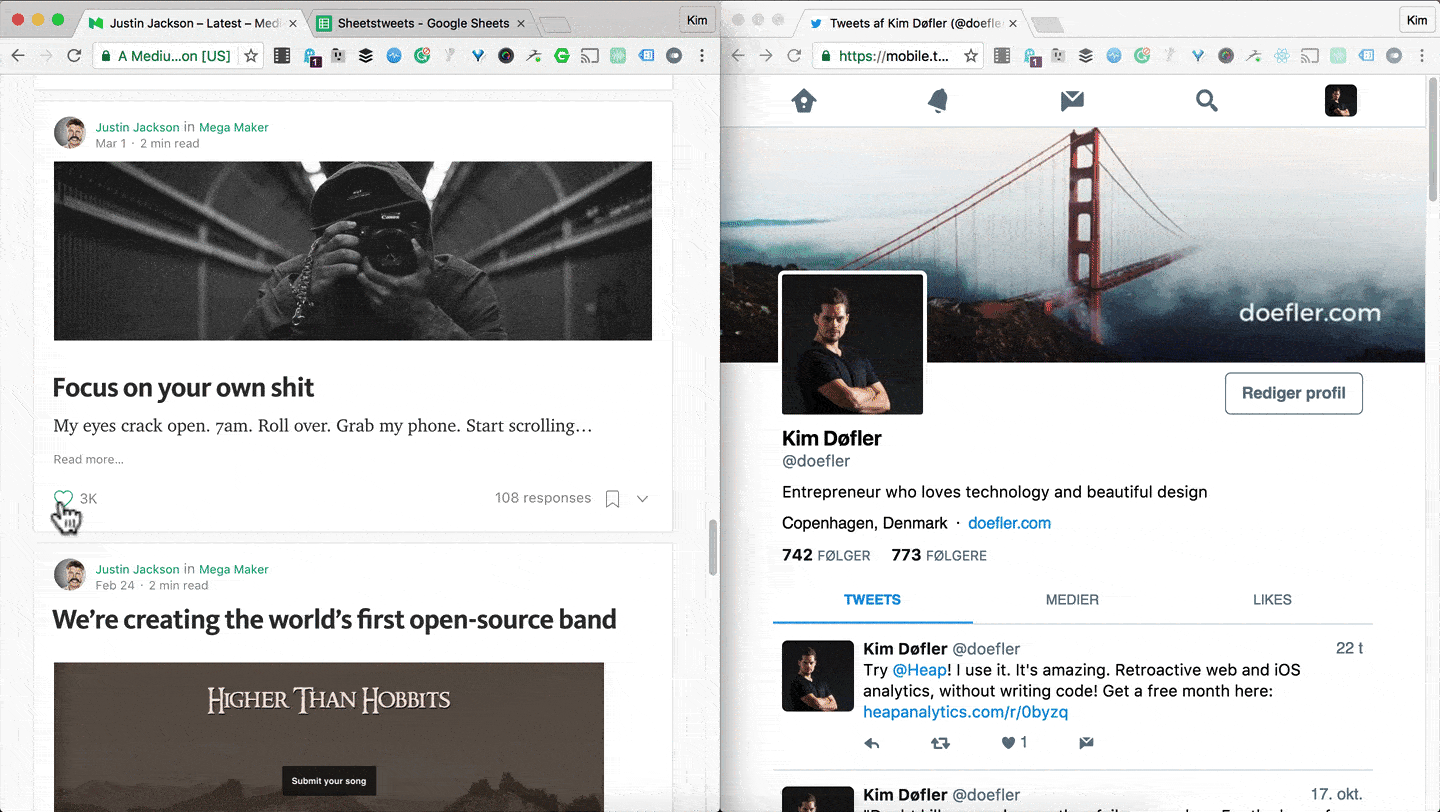
Task: Click the Medium page vertical scrollbar thumb
Action: 713,547
